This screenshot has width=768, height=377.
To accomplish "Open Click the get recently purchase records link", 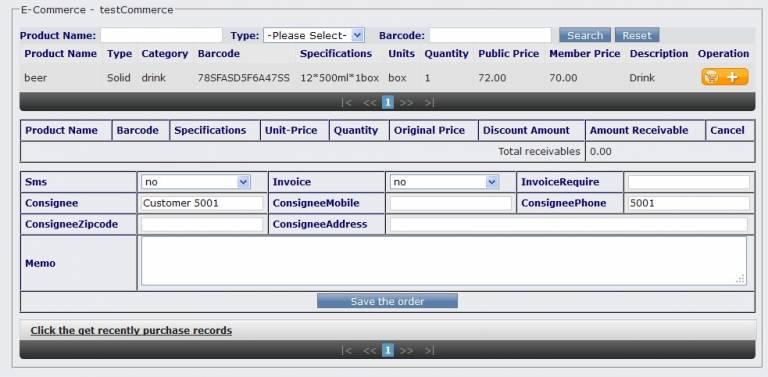I will pyautogui.click(x=131, y=330).
